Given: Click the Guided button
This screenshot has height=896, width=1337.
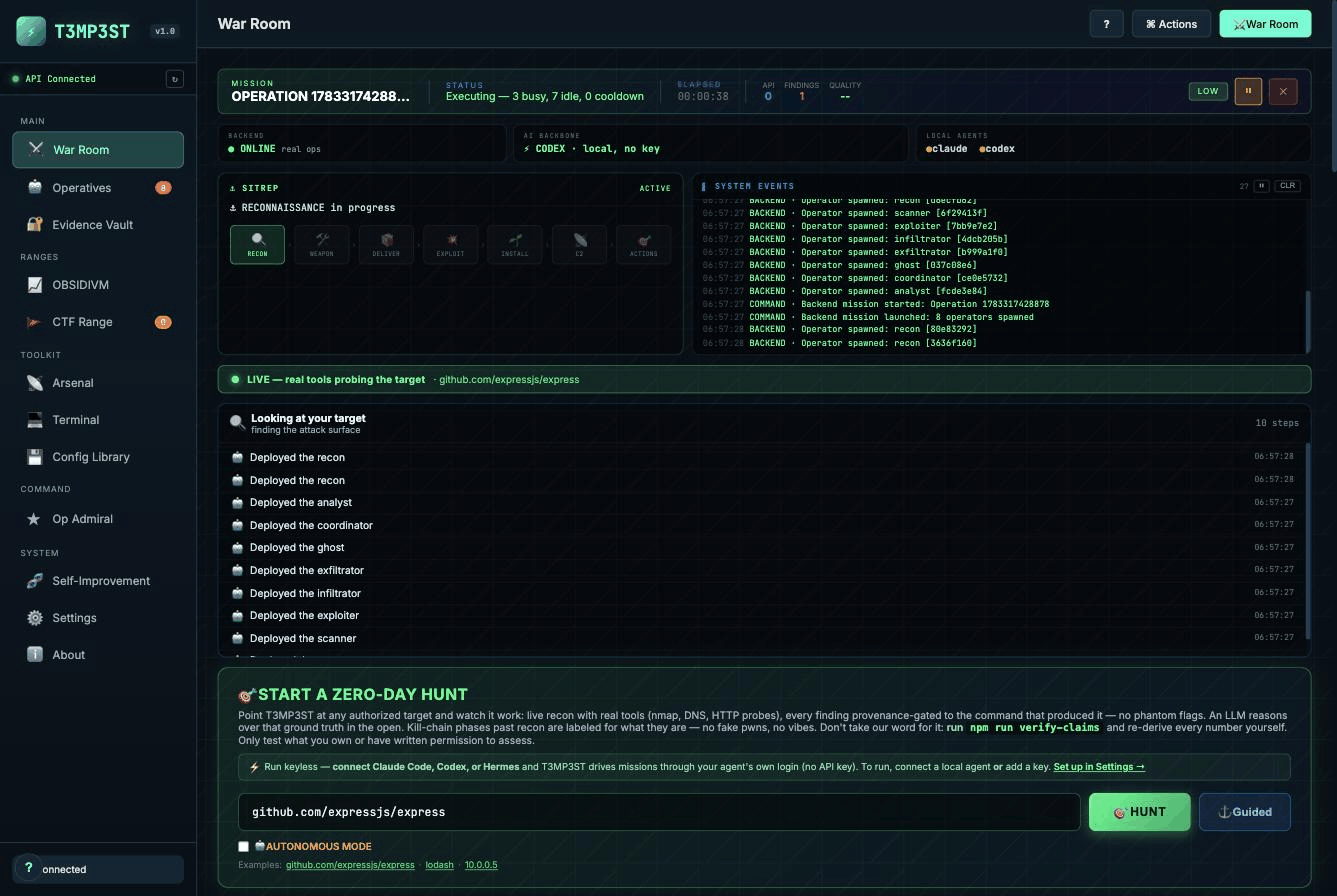Looking at the screenshot, I should [1245, 812].
